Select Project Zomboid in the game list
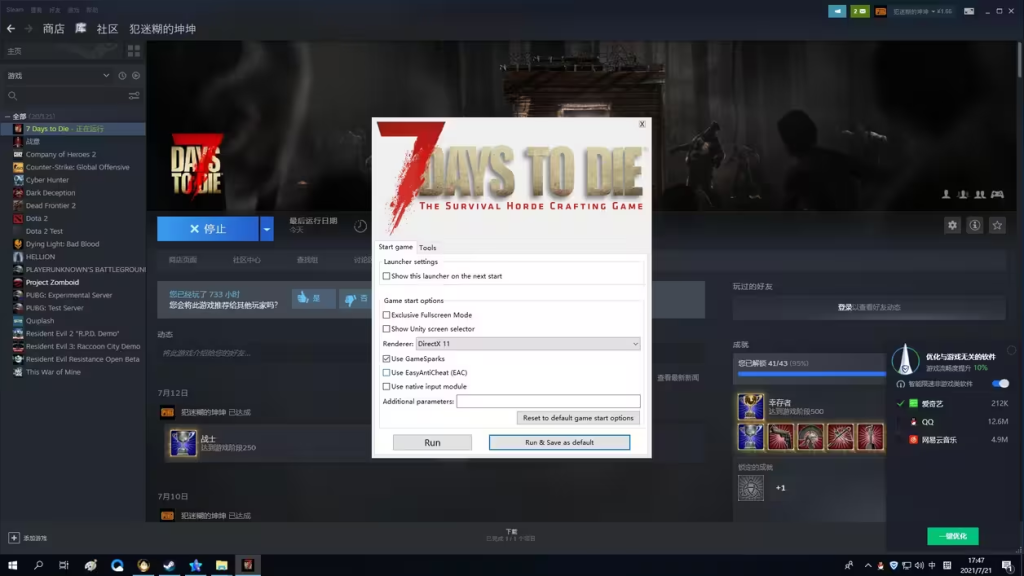 click(x=52, y=282)
